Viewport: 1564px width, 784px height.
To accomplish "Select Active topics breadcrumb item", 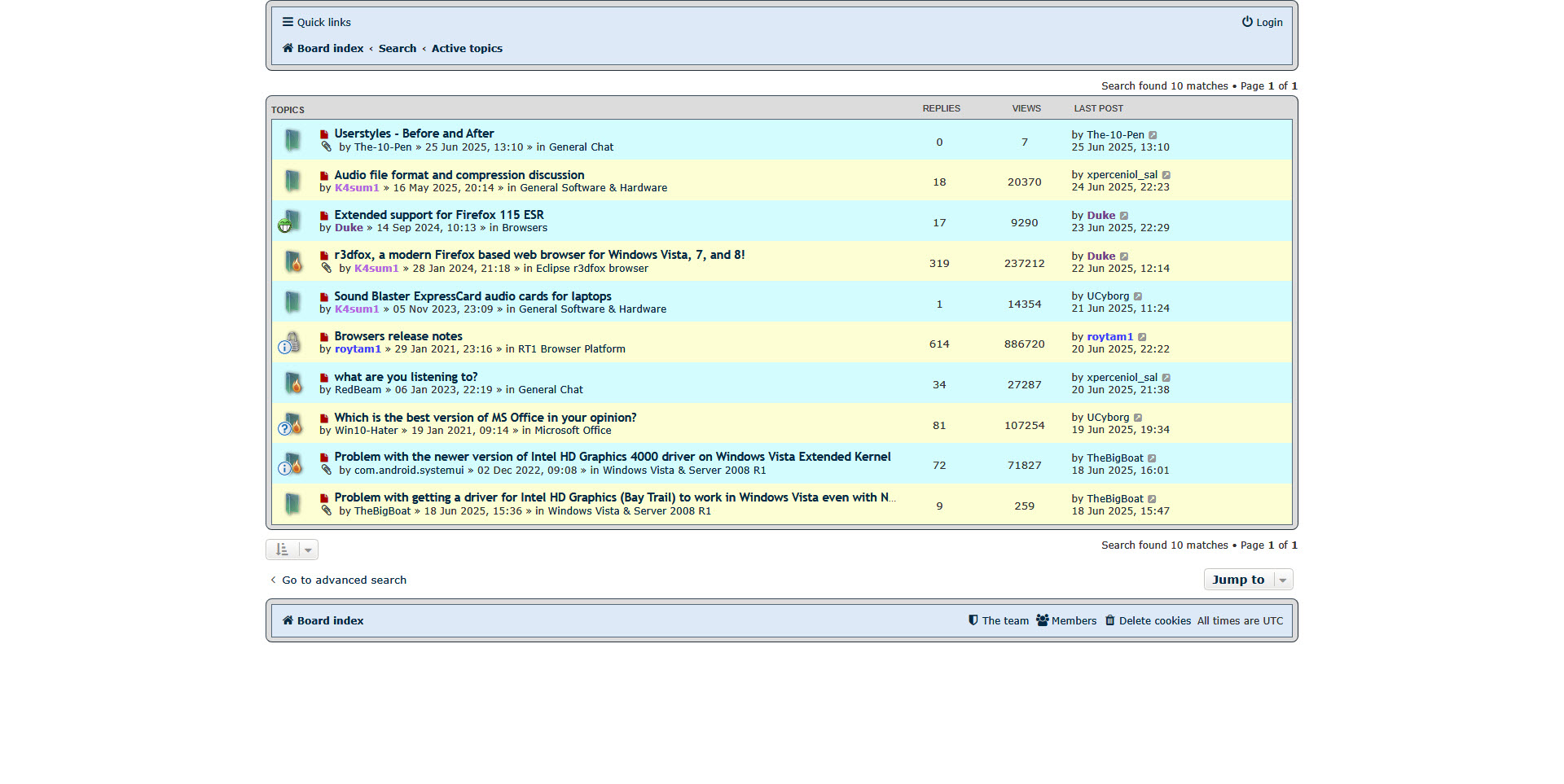I will (467, 48).
